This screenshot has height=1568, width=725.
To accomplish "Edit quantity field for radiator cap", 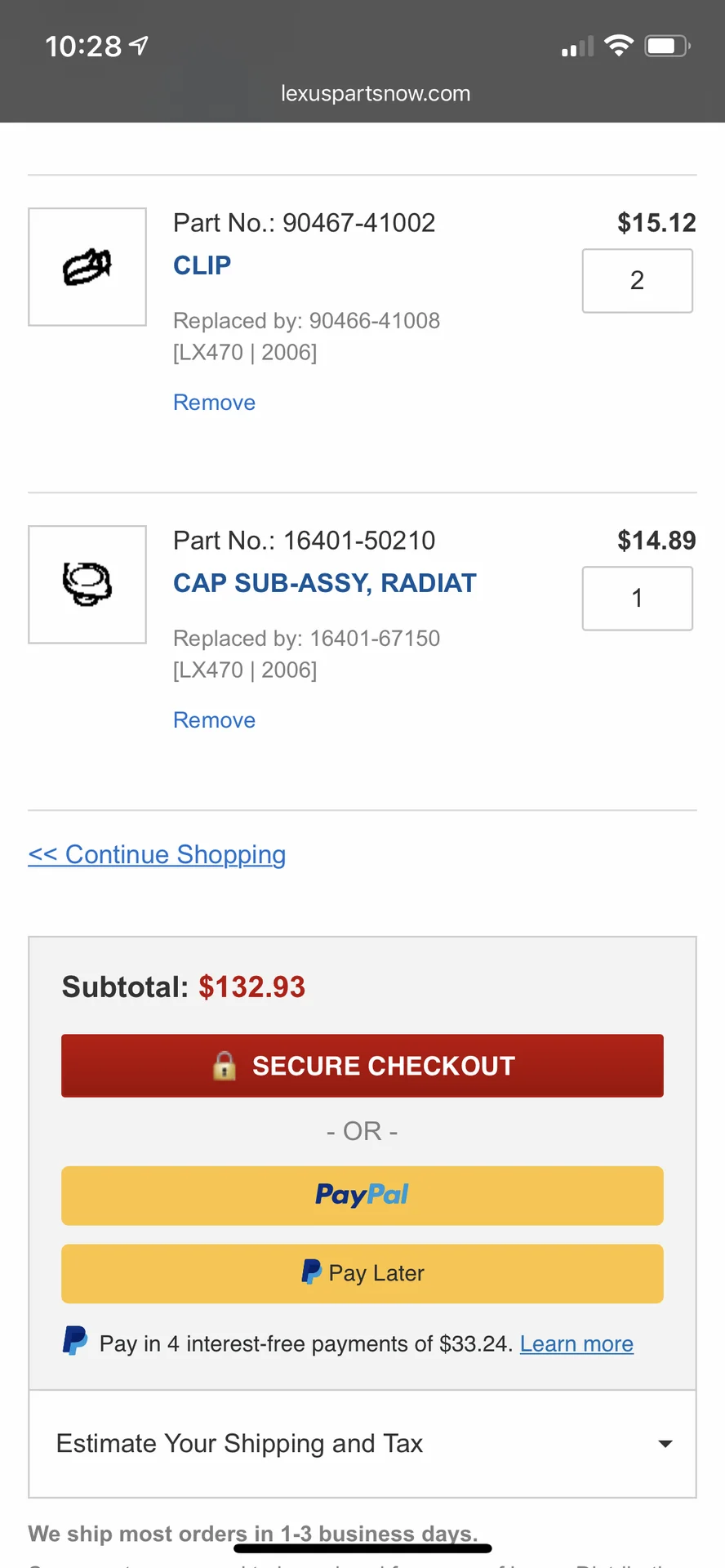I will pyautogui.click(x=637, y=599).
